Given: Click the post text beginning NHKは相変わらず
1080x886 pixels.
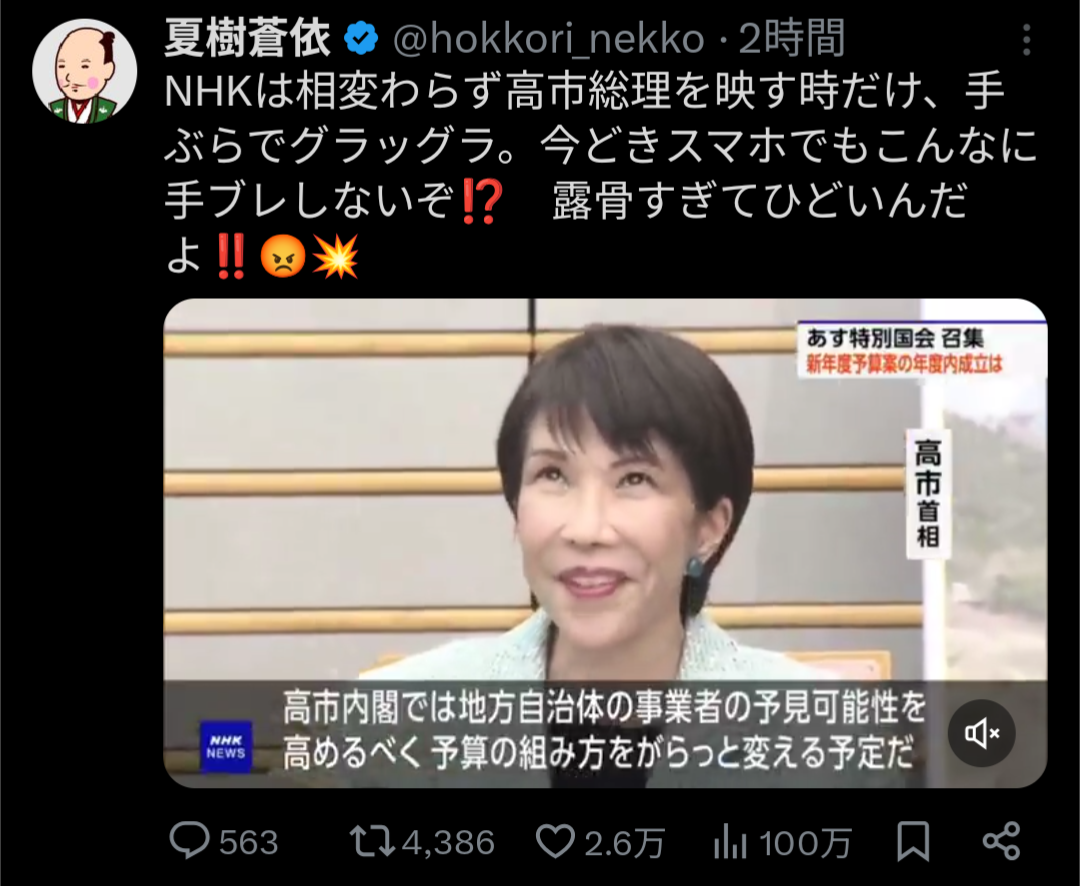Looking at the screenshot, I should pyautogui.click(x=601, y=174).
